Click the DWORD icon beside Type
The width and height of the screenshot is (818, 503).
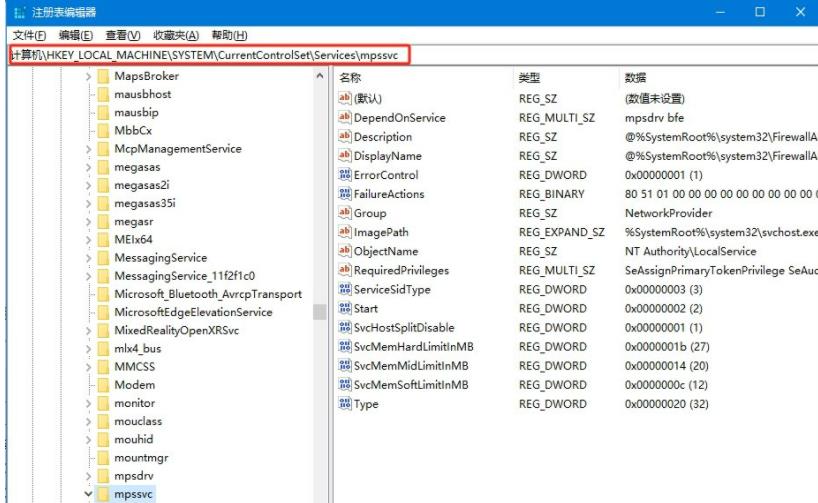pyautogui.click(x=344, y=403)
